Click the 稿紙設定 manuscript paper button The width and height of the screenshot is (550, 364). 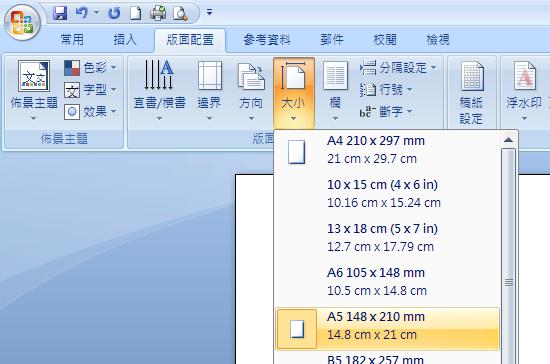point(471,93)
